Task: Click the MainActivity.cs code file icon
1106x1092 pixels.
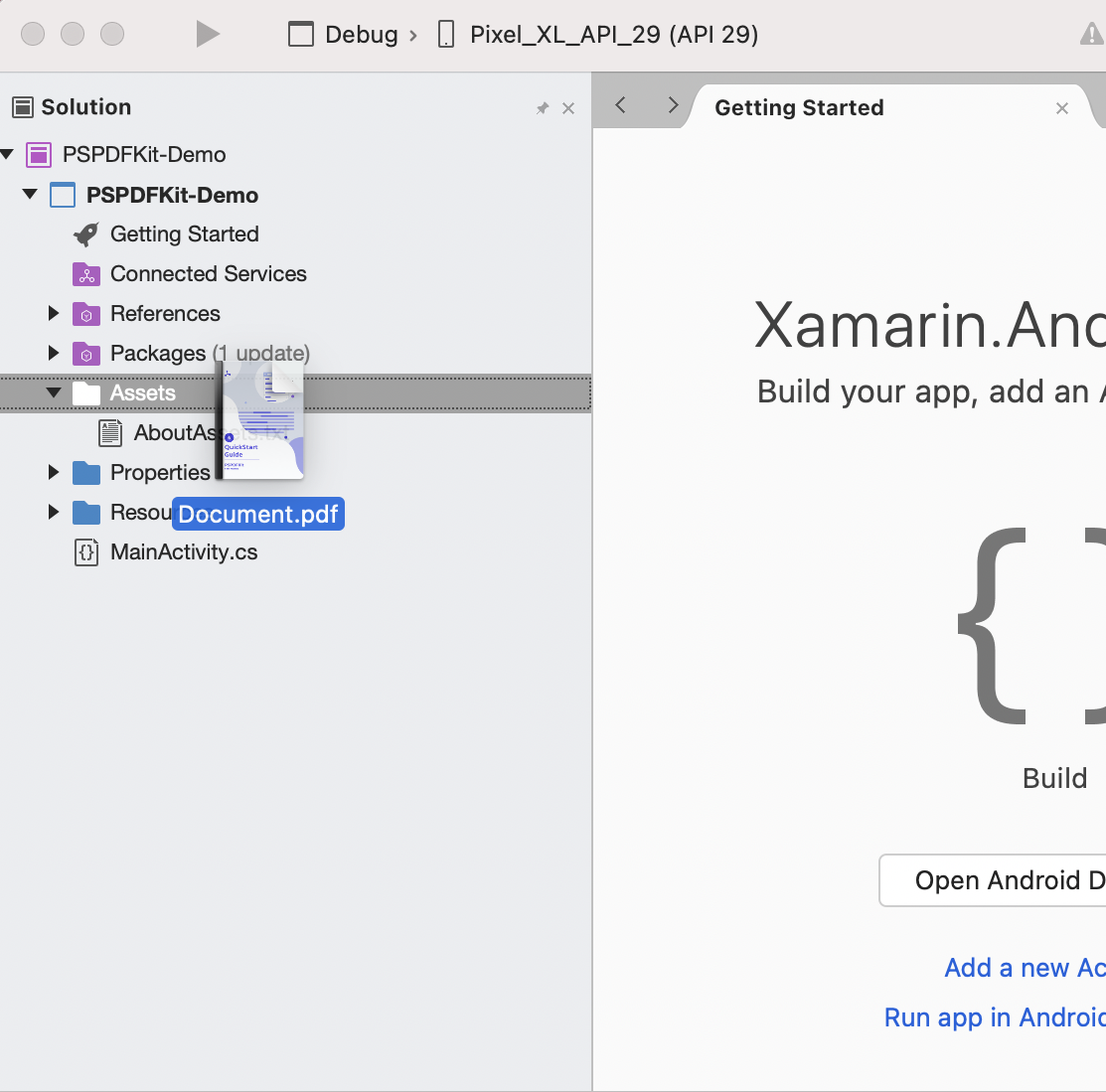Action: click(x=86, y=552)
